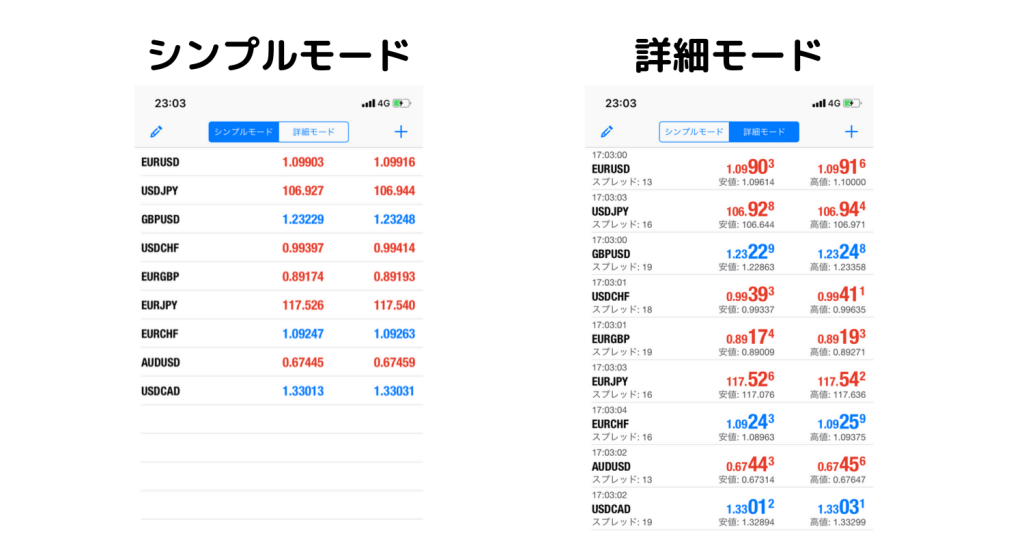This screenshot has width=1024, height=546.
Task: Tap GBPUSD ask price 1.23248 in simple list
Action: 394,219
